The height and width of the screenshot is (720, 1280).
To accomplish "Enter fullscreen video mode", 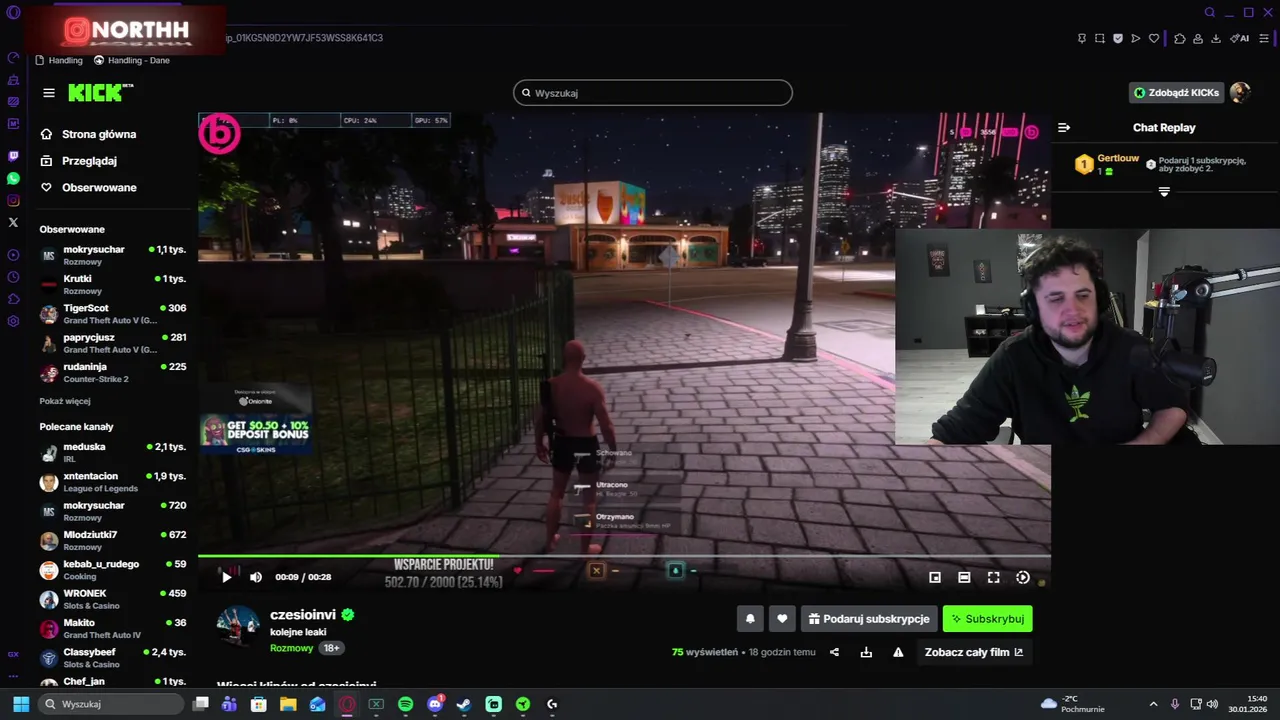I will pos(993,577).
